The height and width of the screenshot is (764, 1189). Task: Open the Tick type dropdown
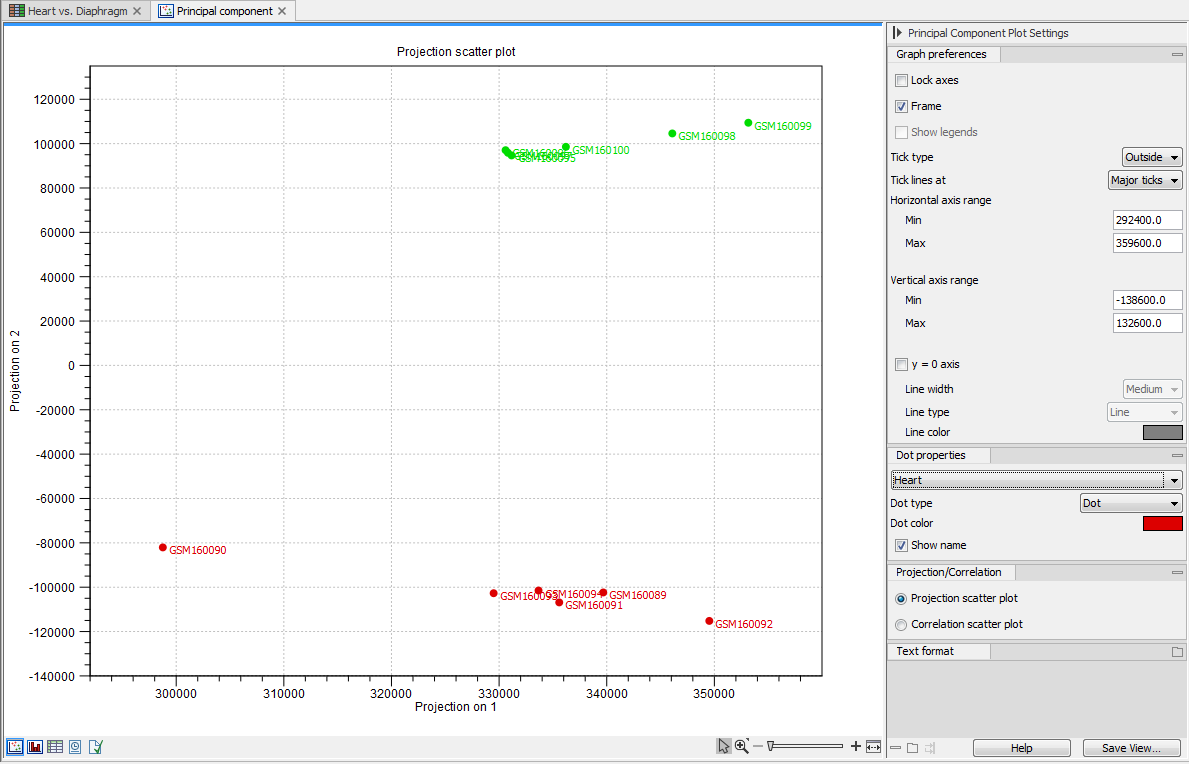1152,157
